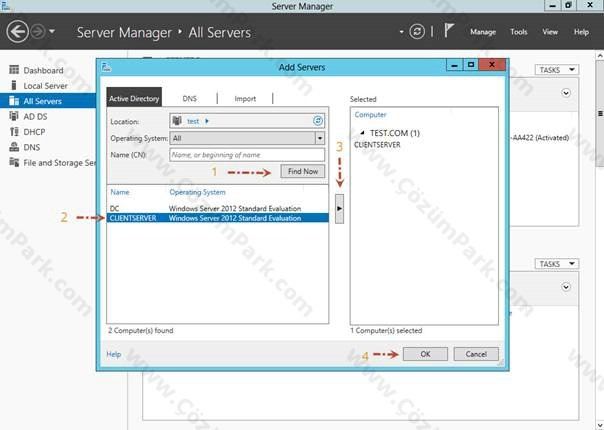
Task: Click the refresh icon in Location field
Action: click(x=318, y=121)
